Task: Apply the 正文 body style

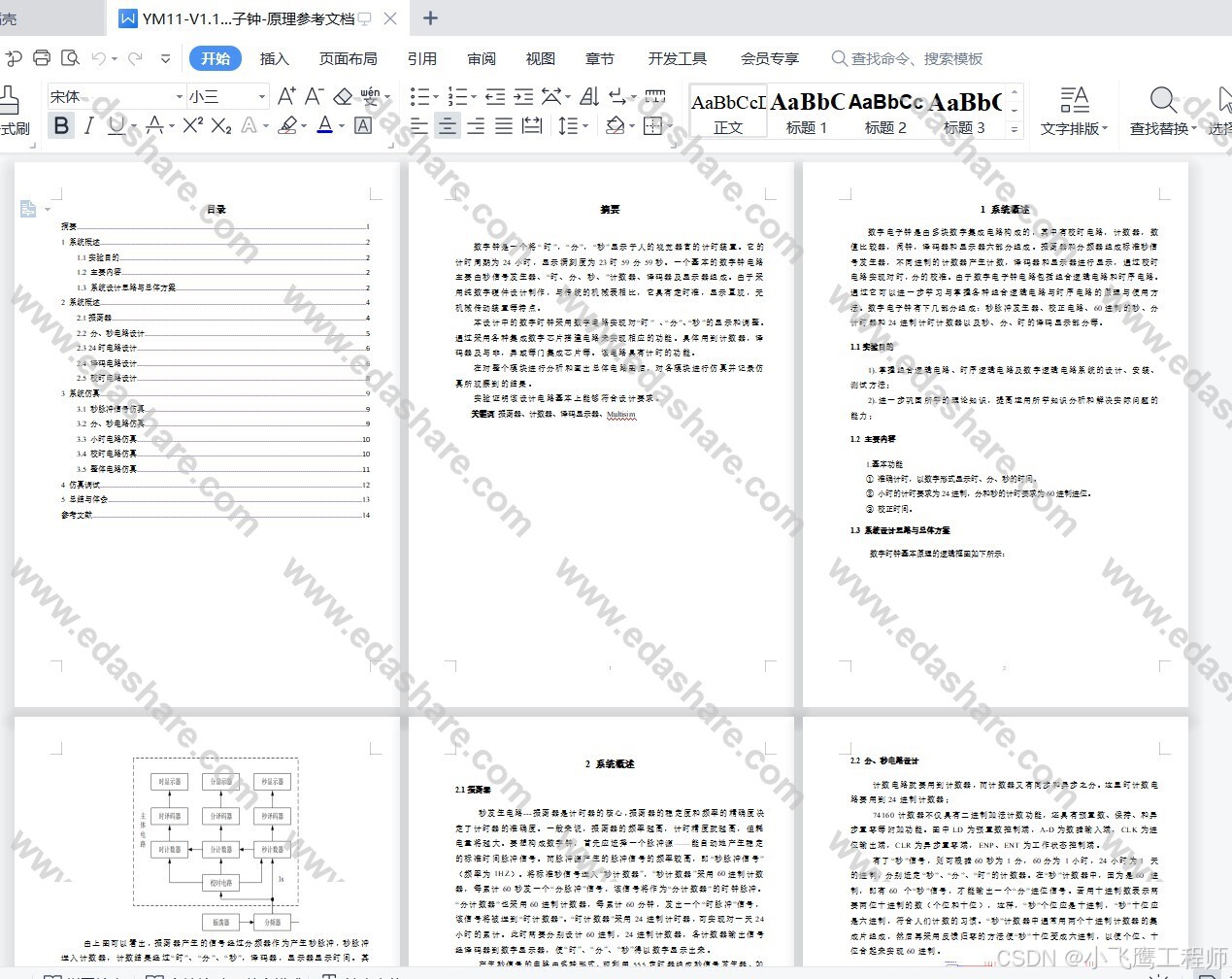Action: (728, 112)
